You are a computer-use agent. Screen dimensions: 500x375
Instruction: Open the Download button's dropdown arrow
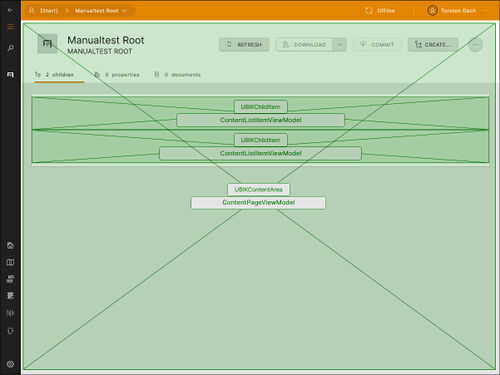[x=340, y=44]
